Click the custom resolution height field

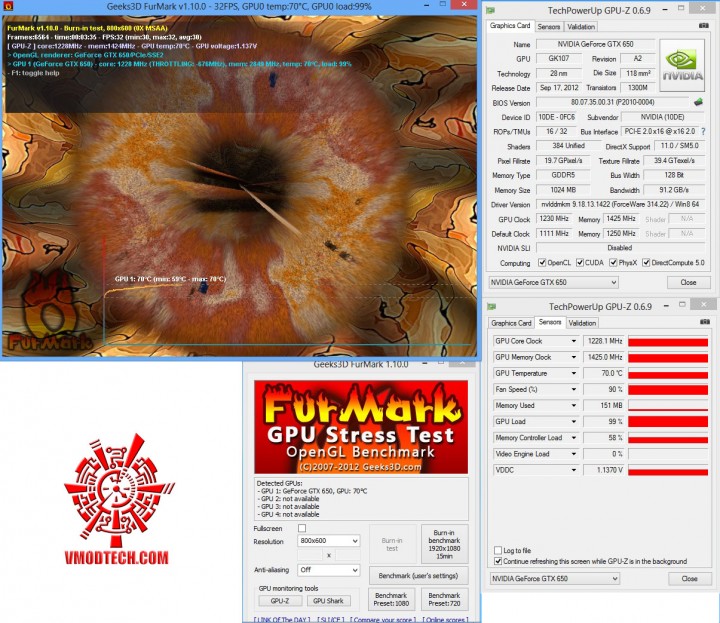tap(347, 555)
